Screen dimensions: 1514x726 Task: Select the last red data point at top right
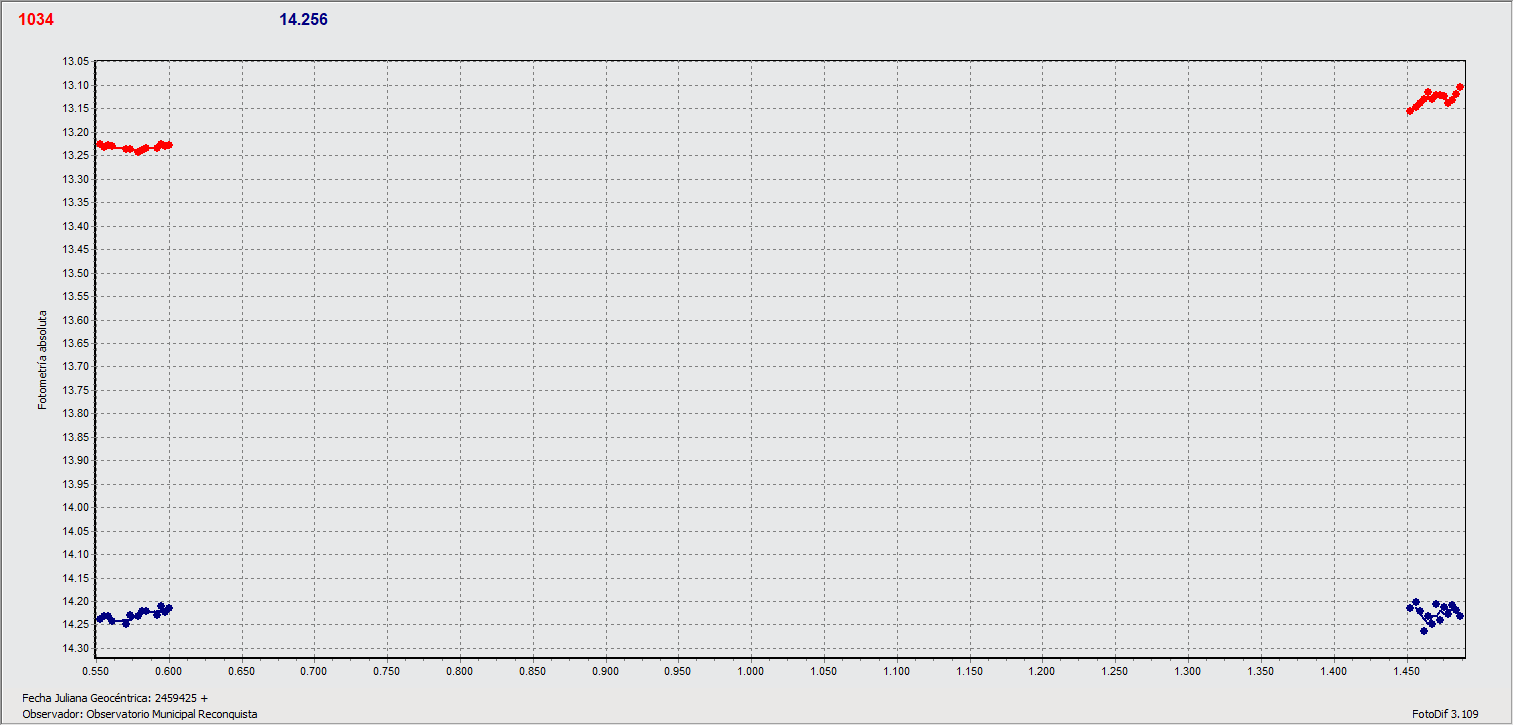pyautogui.click(x=1460, y=87)
